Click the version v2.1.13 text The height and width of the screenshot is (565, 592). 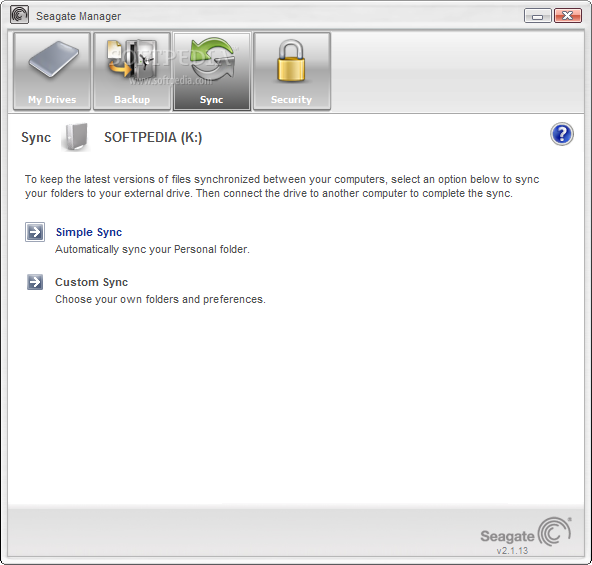coord(512,551)
